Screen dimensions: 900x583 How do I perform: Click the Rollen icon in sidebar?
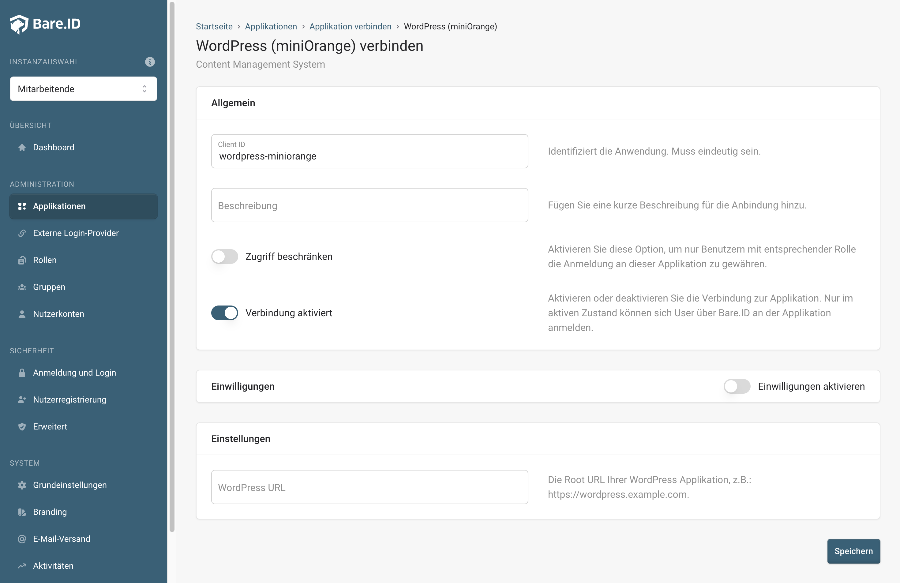(22, 260)
